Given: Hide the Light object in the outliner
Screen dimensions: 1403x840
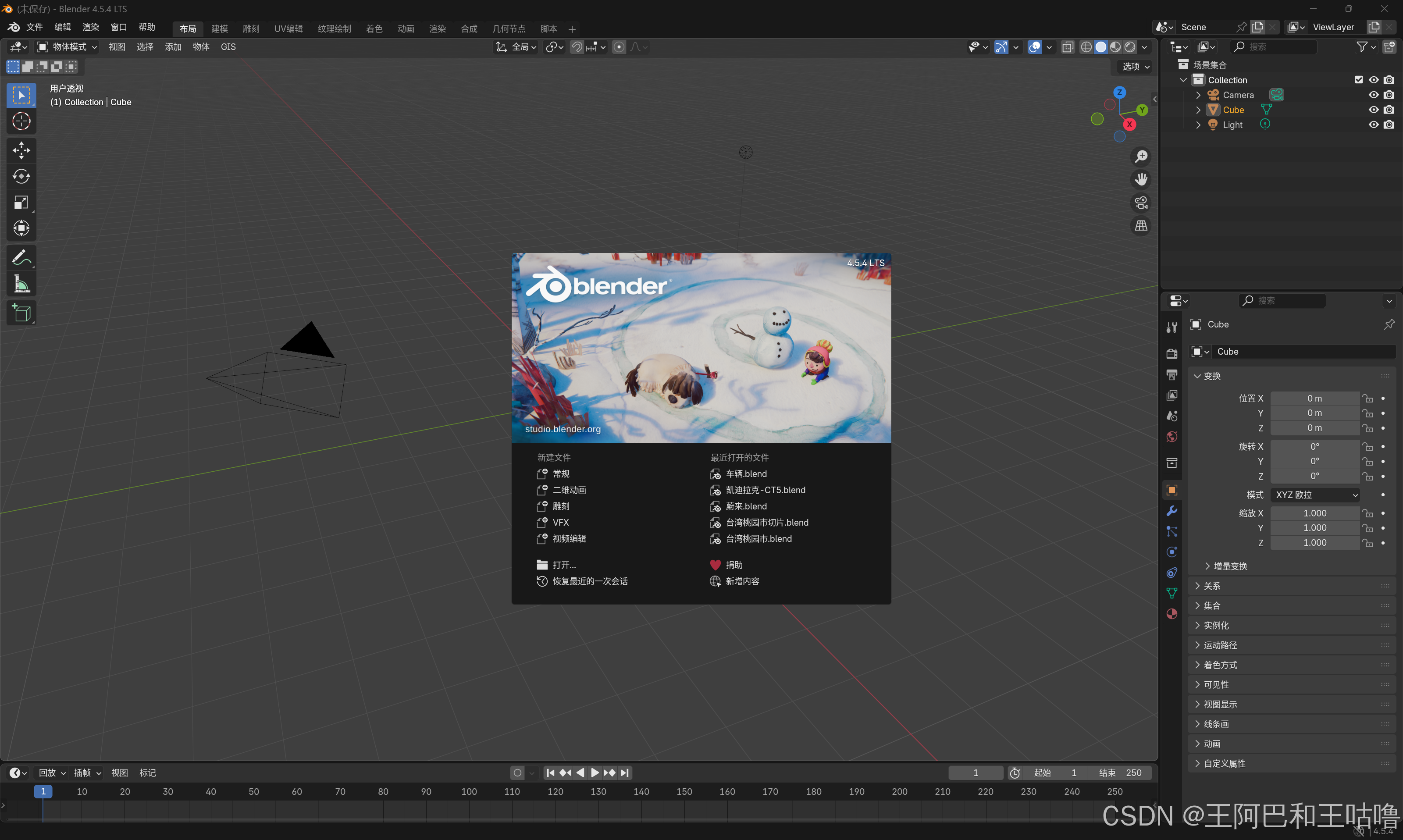Looking at the screenshot, I should pos(1373,125).
